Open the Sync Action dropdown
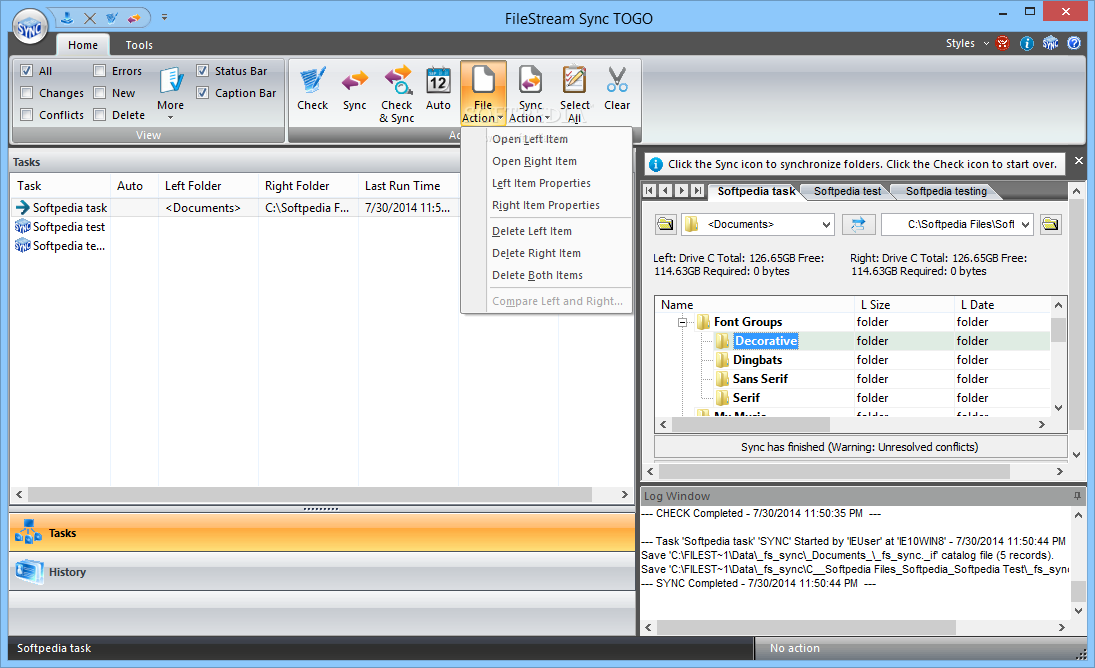The height and width of the screenshot is (668, 1095). [530, 94]
